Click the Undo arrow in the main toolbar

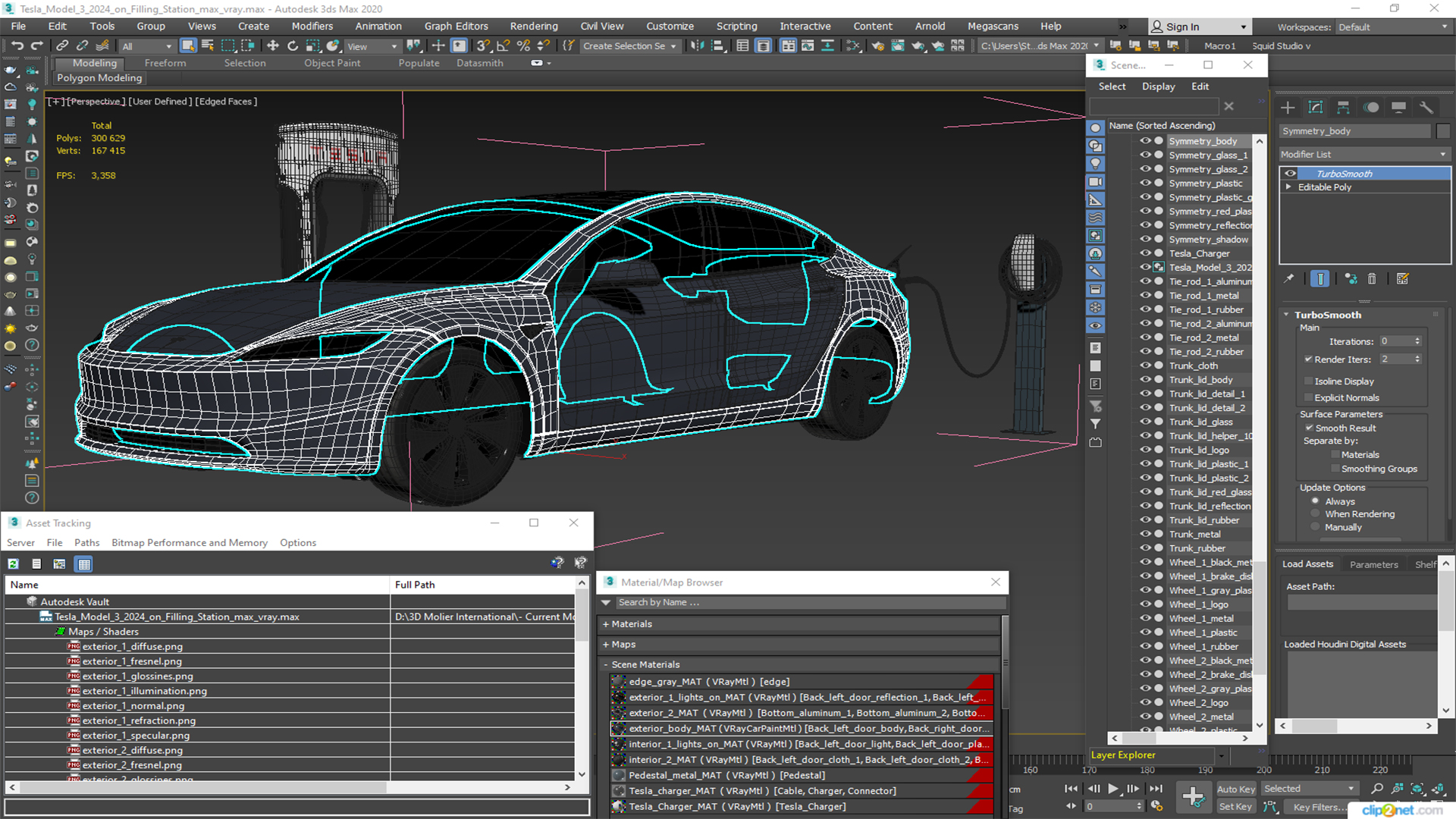[x=17, y=45]
